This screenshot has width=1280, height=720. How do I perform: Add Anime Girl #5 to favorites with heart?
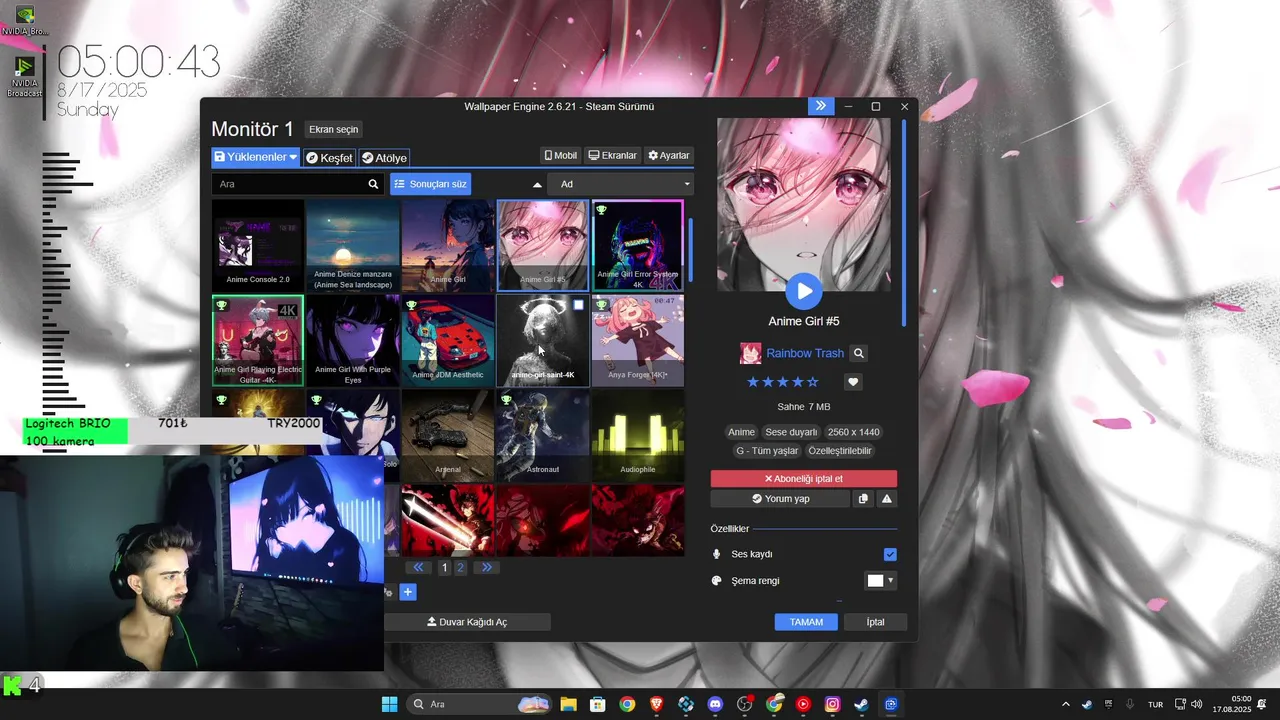point(853,382)
